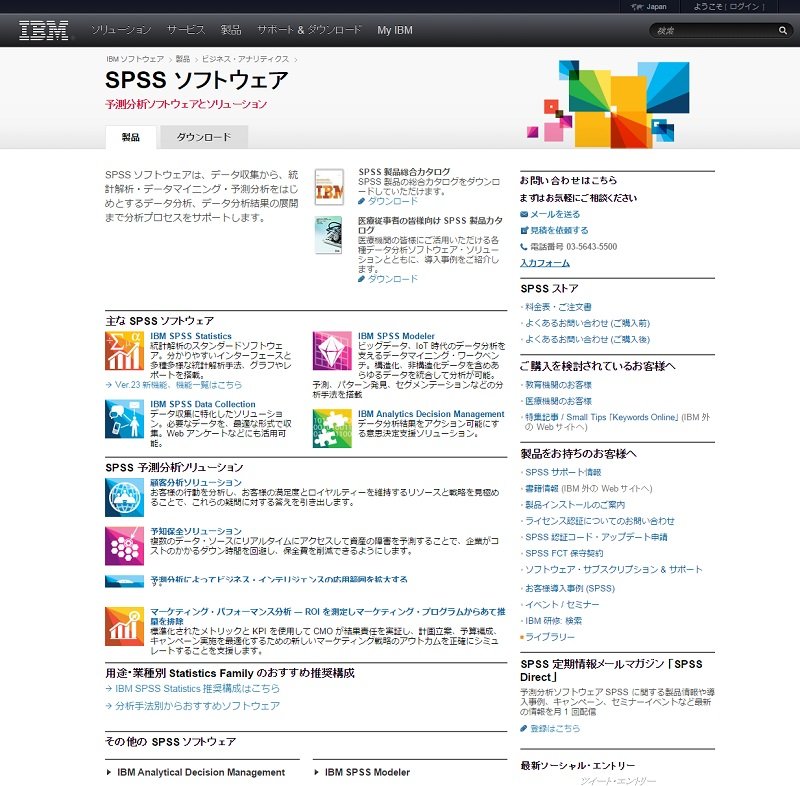The width and height of the screenshot is (800, 786).
Task: Open the My IBM menu
Action: click(395, 30)
